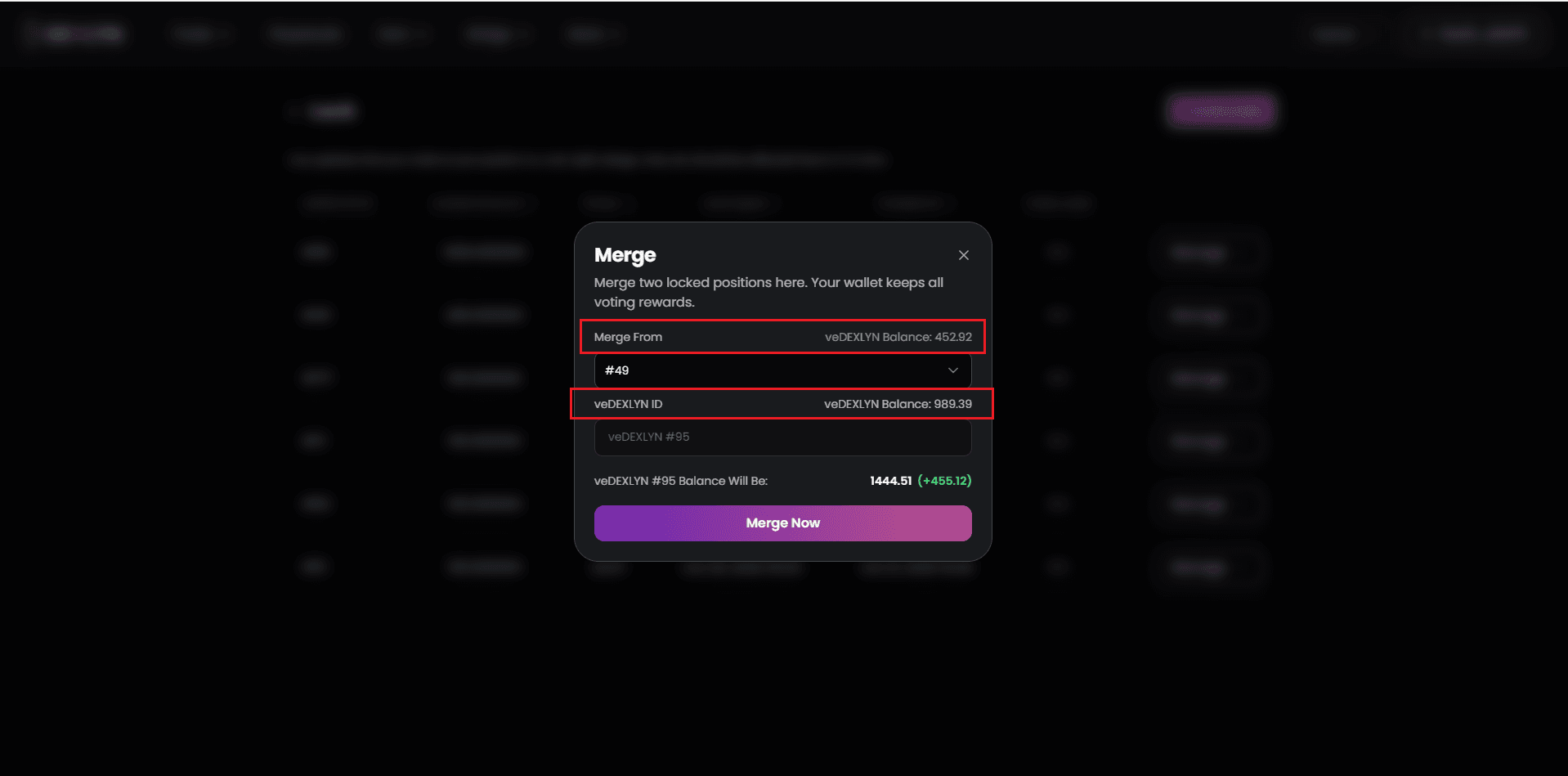Screen dimensions: 1568x776
Task: Click the veDEXLYN Balance: 452.92 text
Action: point(898,337)
